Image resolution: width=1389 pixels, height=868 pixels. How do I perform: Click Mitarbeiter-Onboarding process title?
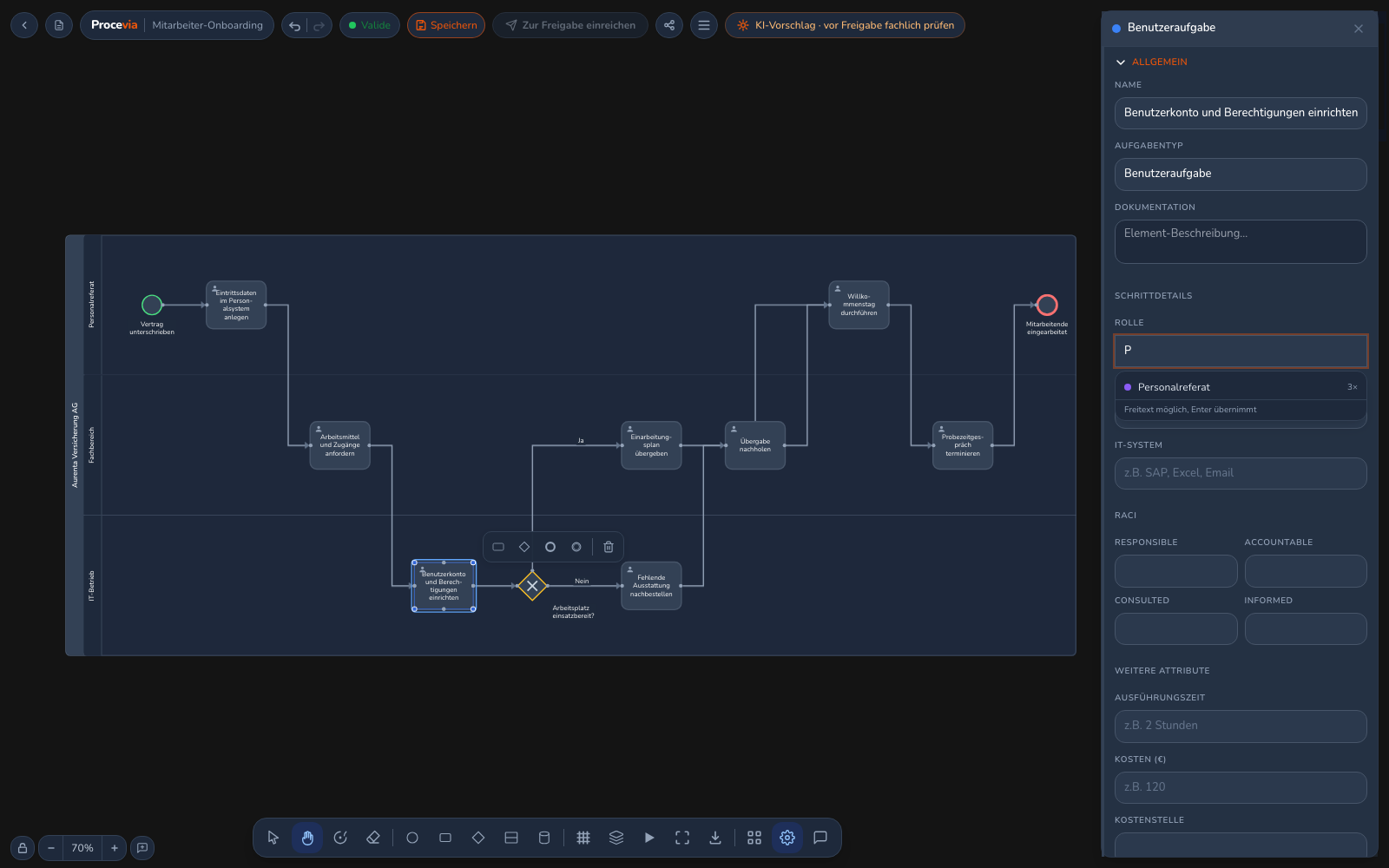tap(207, 25)
